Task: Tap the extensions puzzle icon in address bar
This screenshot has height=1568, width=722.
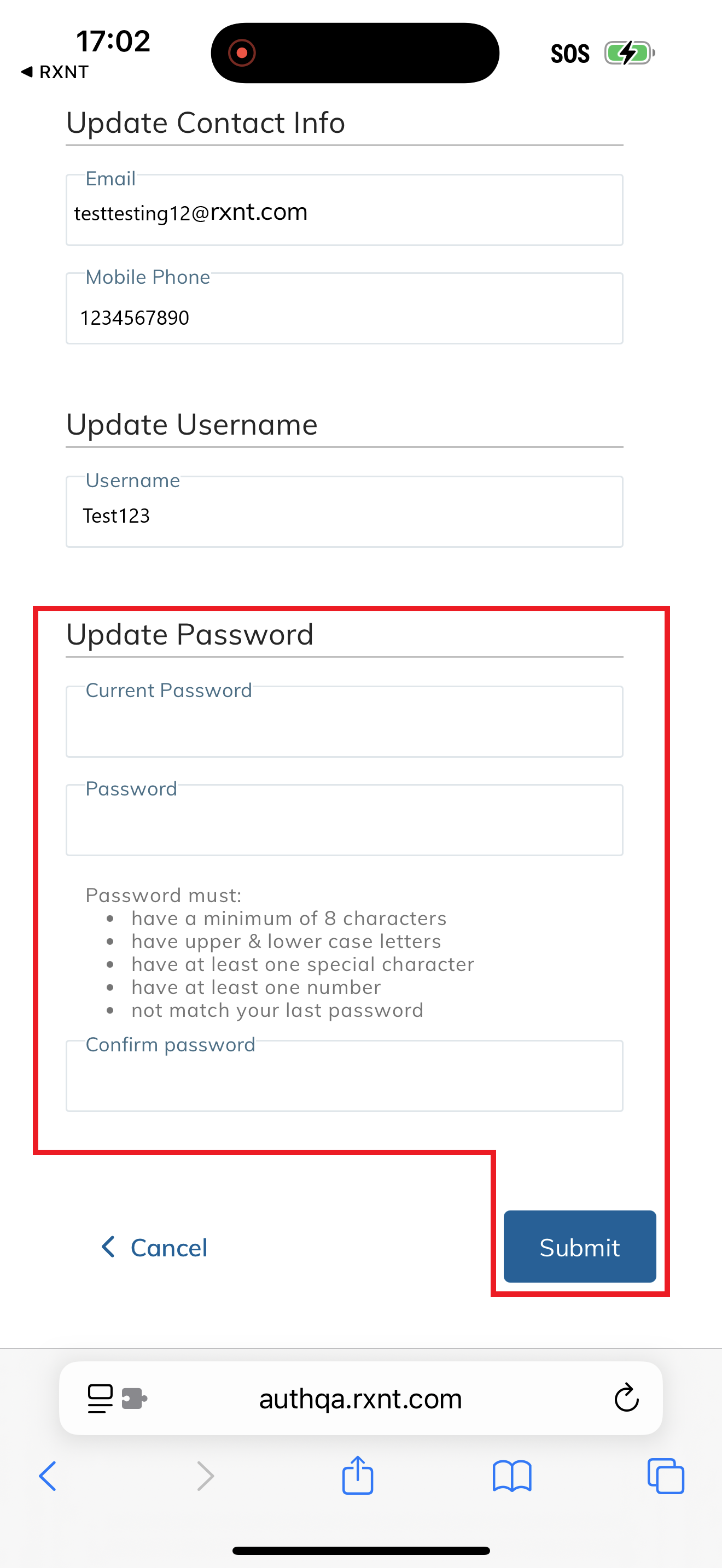Action: tap(135, 1398)
